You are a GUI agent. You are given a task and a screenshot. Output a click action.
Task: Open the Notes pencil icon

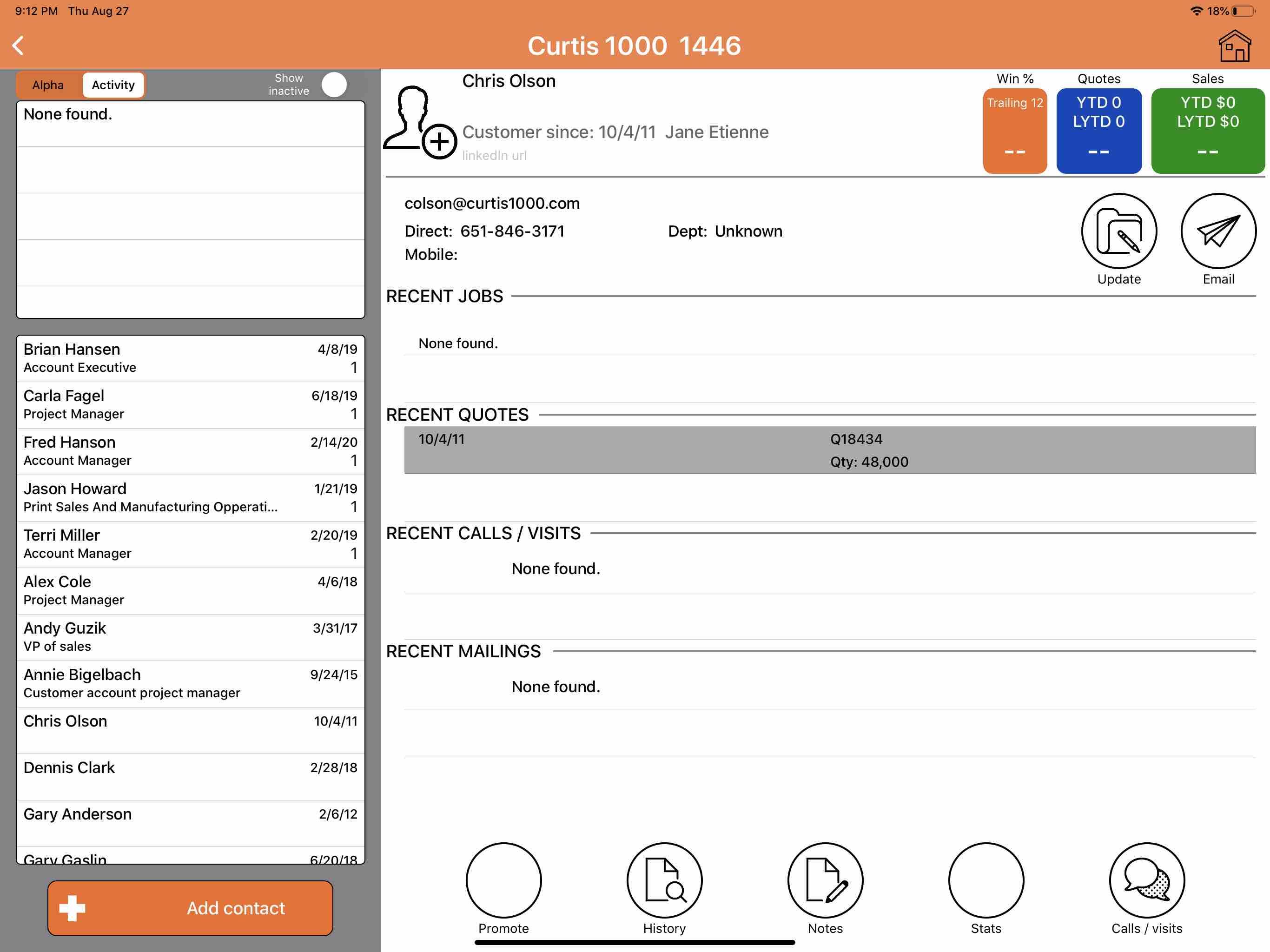(825, 879)
